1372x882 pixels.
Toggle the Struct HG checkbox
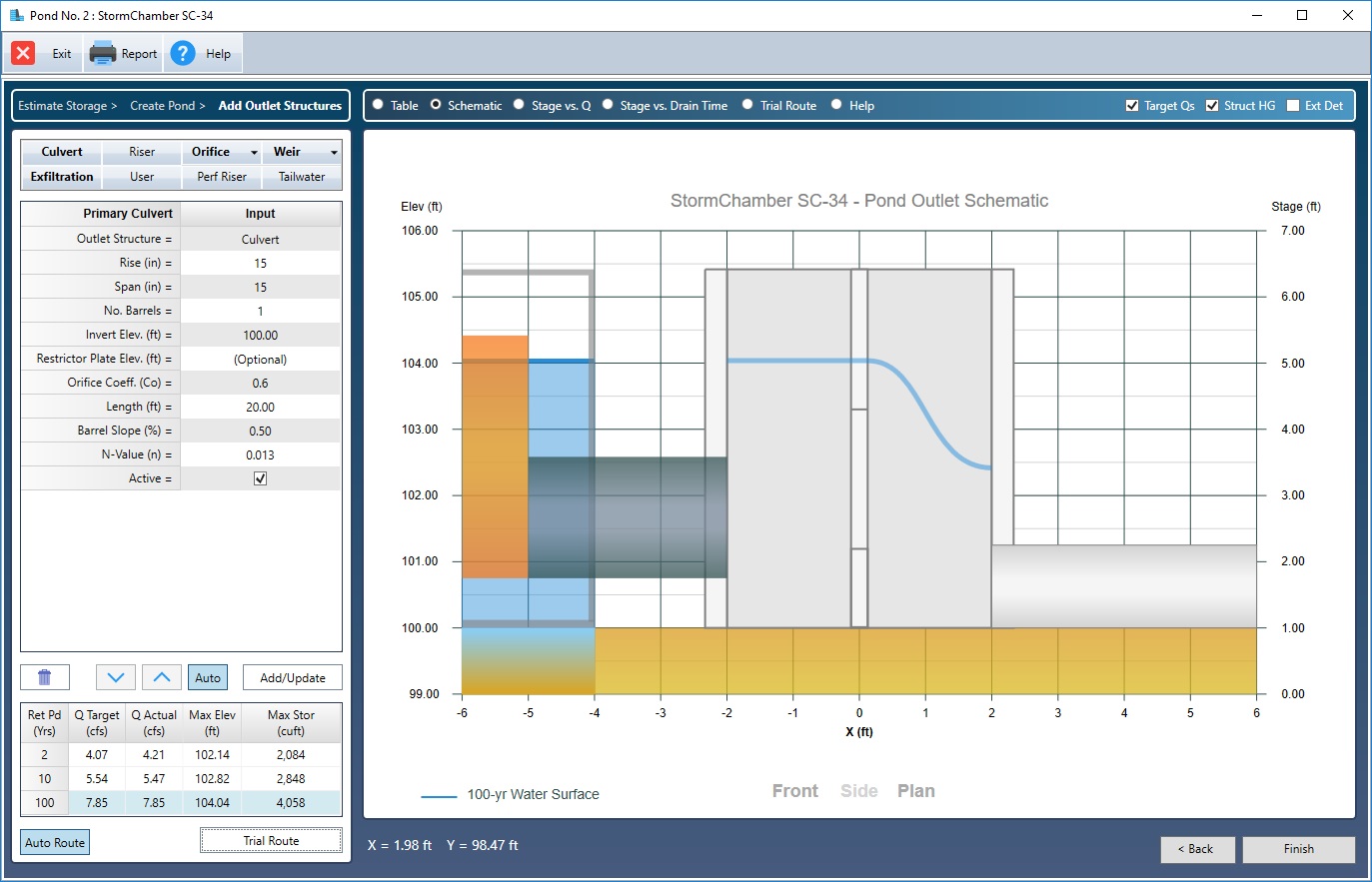click(x=1212, y=105)
